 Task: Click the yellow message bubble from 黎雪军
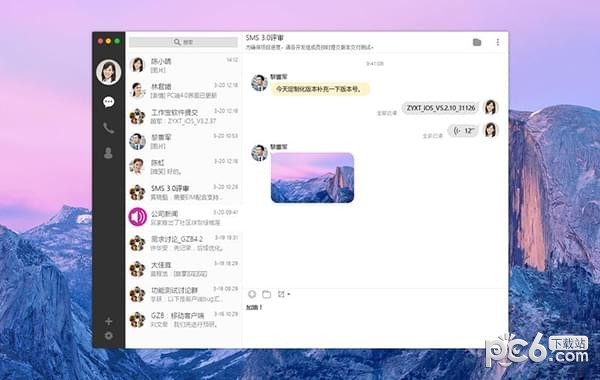coord(320,89)
